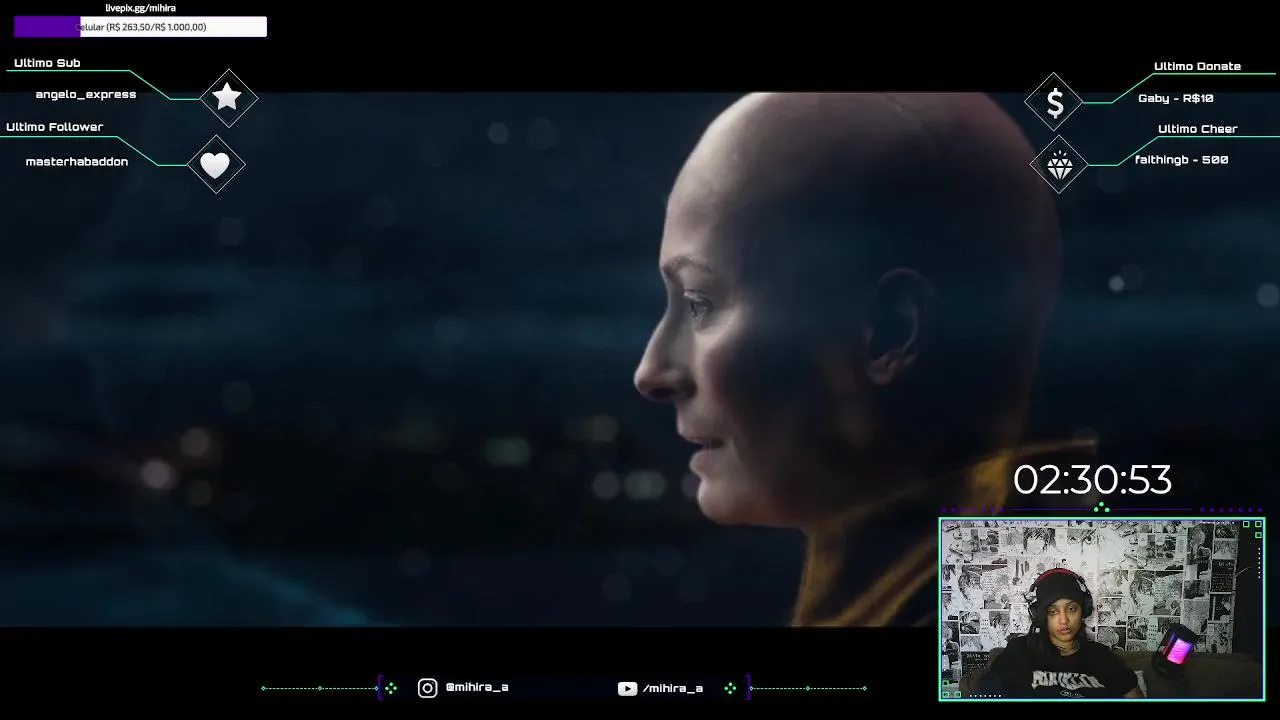
Task: Click the "Ultimo Donate" label
Action: 1197,66
